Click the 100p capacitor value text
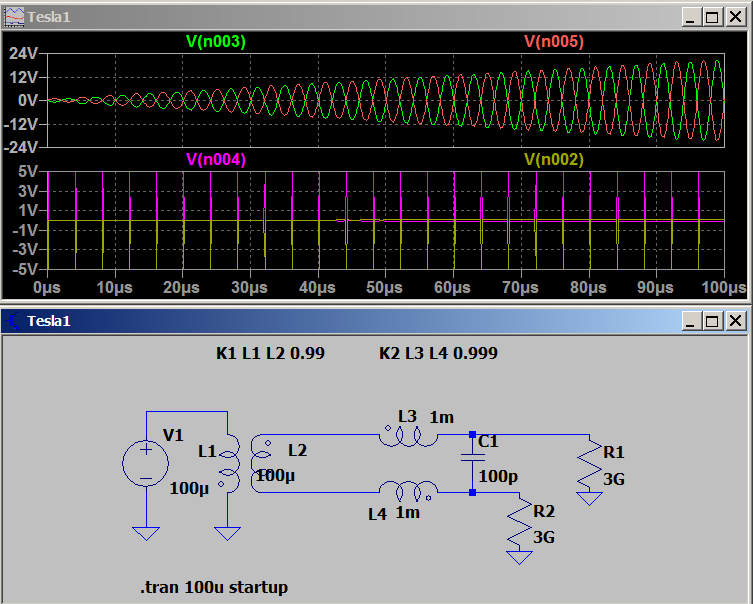This screenshot has height=604, width=753. point(498,477)
